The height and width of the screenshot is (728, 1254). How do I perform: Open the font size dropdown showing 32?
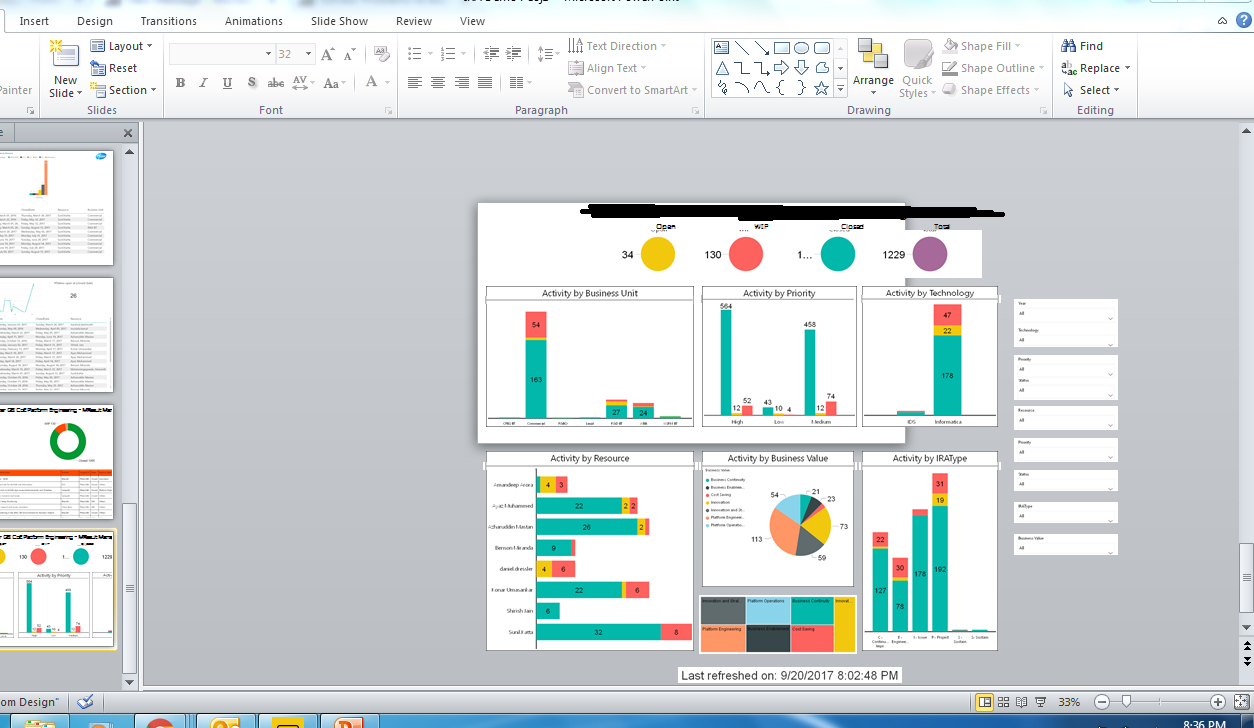tap(295, 54)
